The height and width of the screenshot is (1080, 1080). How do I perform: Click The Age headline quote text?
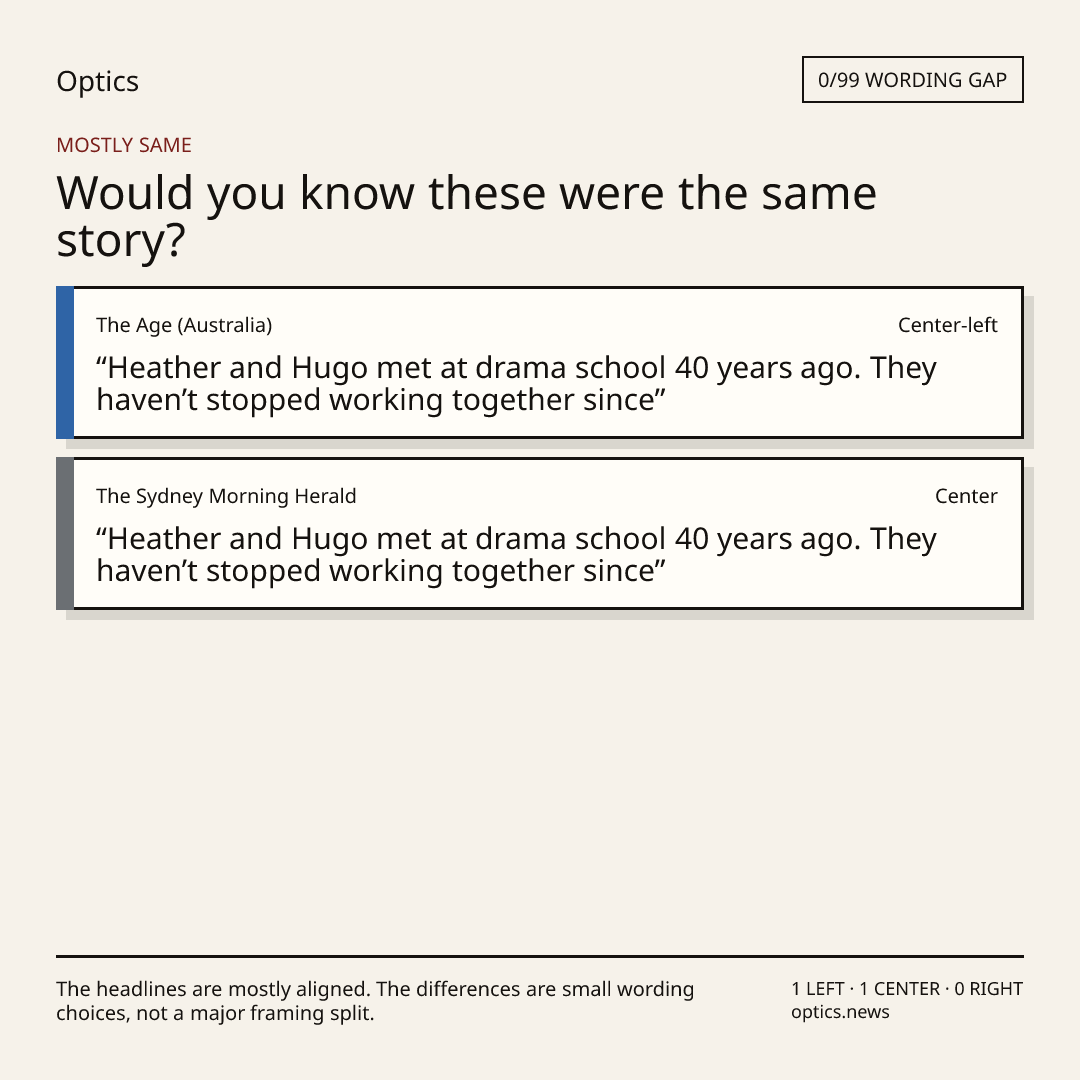tap(517, 384)
